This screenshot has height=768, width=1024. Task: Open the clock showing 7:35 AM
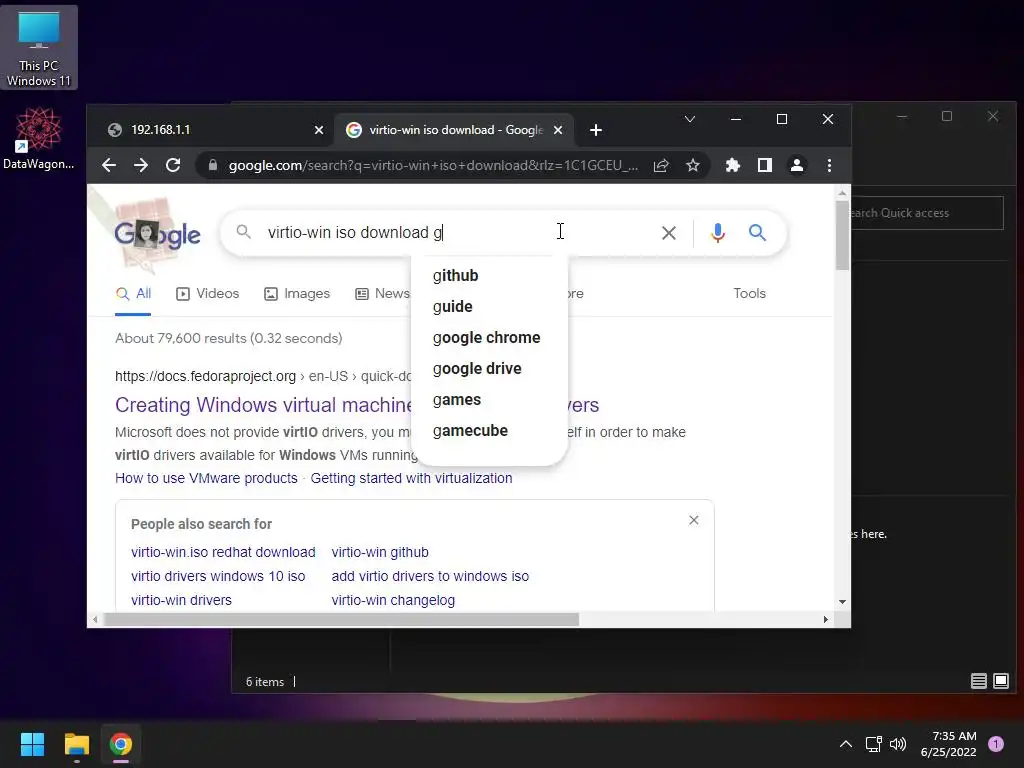[948, 744]
